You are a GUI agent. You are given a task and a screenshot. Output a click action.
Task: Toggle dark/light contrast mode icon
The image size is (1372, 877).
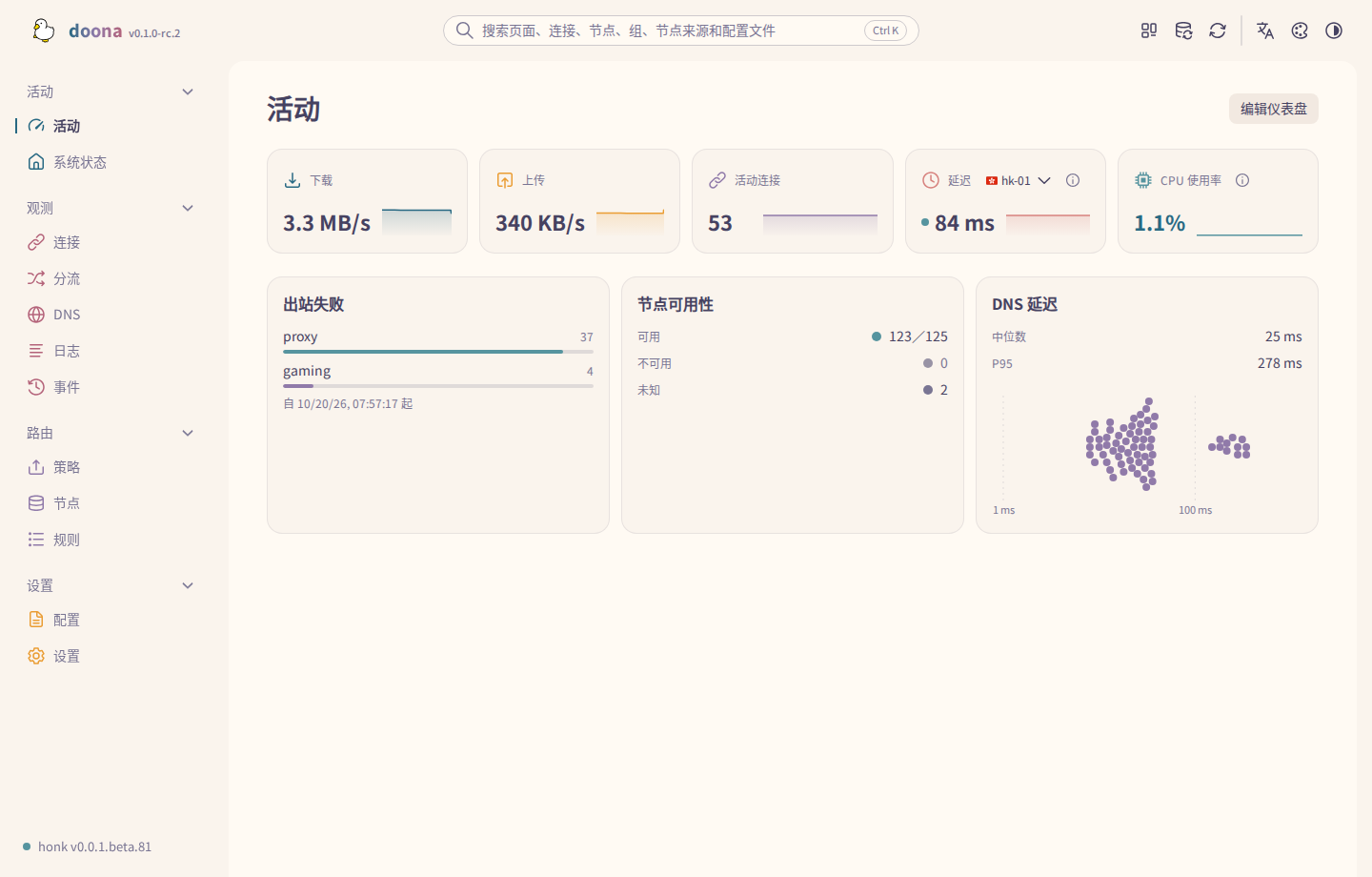pyautogui.click(x=1334, y=31)
